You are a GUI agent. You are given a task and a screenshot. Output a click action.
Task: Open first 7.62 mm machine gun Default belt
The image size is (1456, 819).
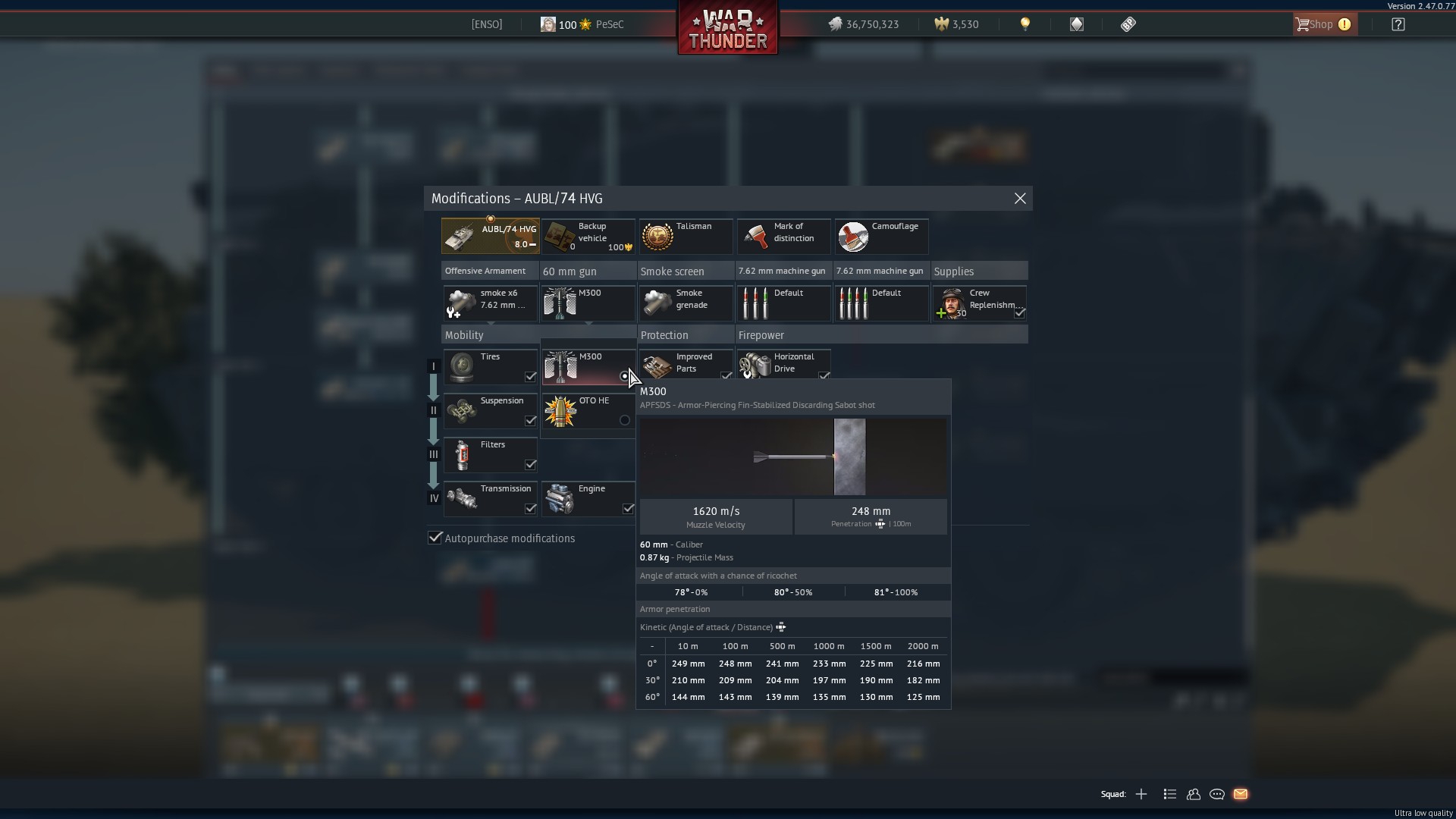click(x=783, y=303)
